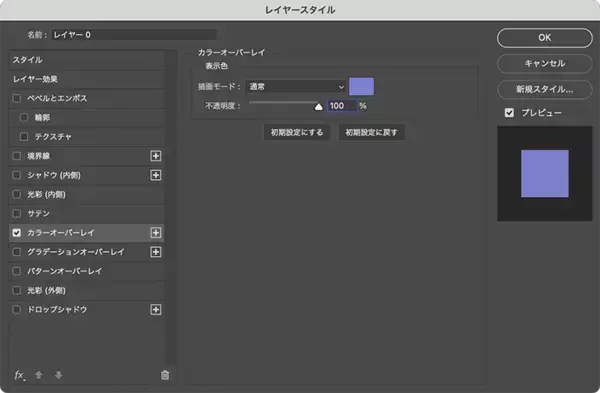Click 初期設定にする button
This screenshot has width=600, height=393.
pos(297,132)
